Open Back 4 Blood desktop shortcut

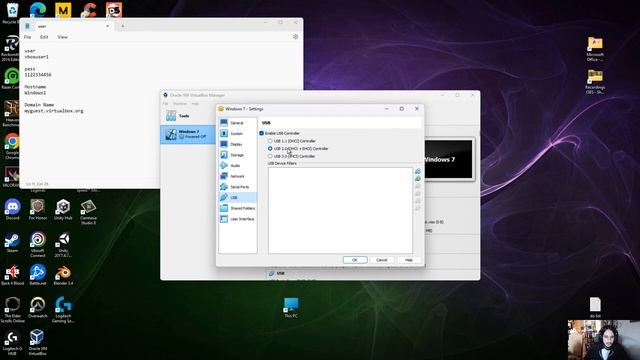coord(12,275)
